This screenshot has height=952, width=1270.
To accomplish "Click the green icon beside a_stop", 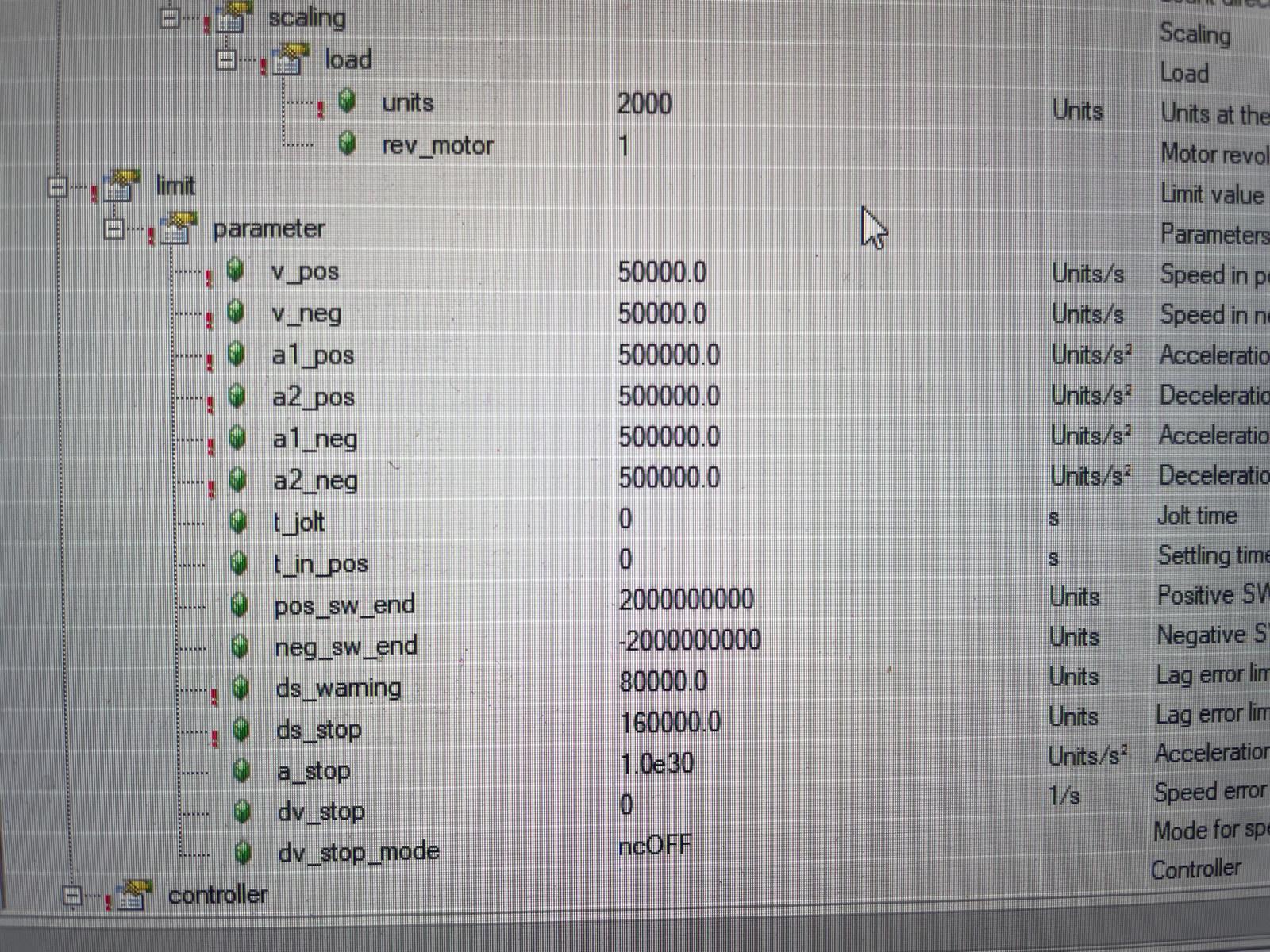I will pyautogui.click(x=243, y=770).
